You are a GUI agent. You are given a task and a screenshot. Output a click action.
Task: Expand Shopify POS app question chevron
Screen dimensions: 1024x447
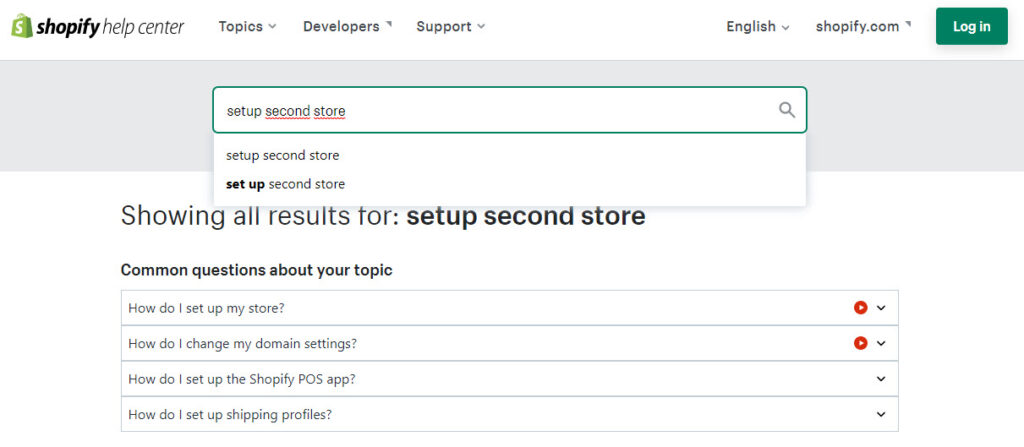(881, 379)
